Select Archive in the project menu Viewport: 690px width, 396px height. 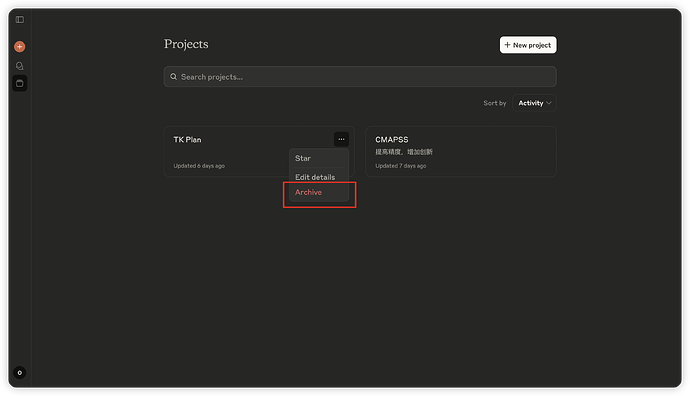[319, 192]
